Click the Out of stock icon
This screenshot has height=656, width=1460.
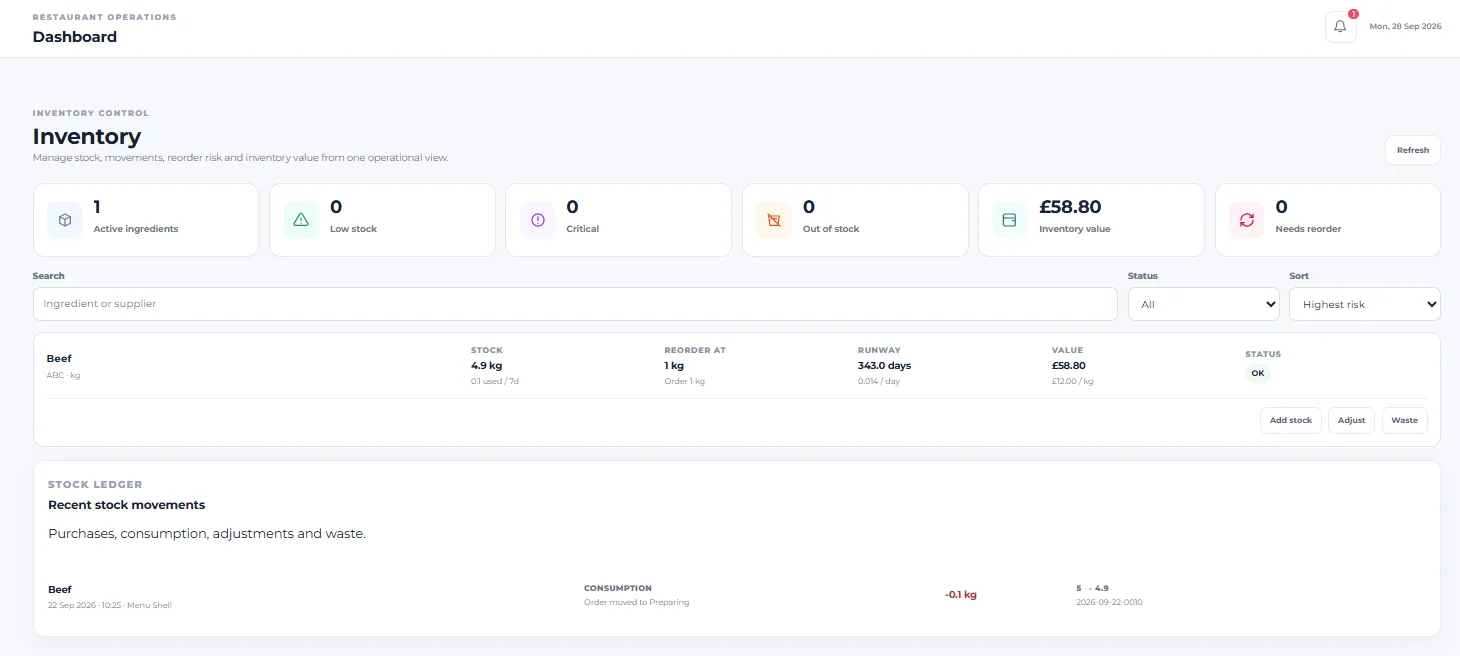click(x=774, y=220)
